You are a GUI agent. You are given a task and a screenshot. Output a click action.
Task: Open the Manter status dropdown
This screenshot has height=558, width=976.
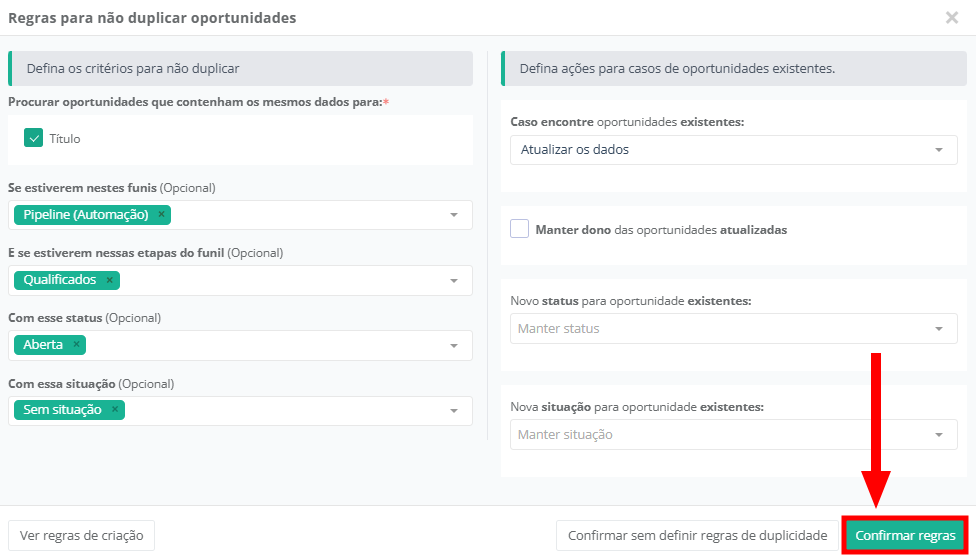point(938,328)
